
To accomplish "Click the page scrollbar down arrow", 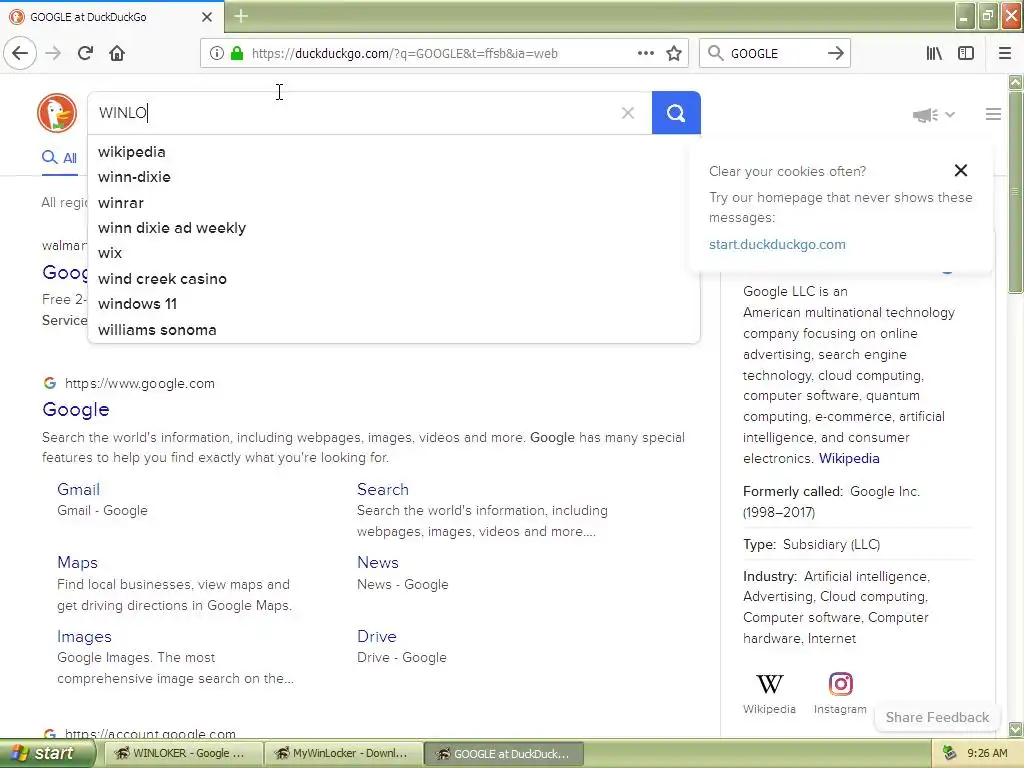I will click(x=1015, y=729).
